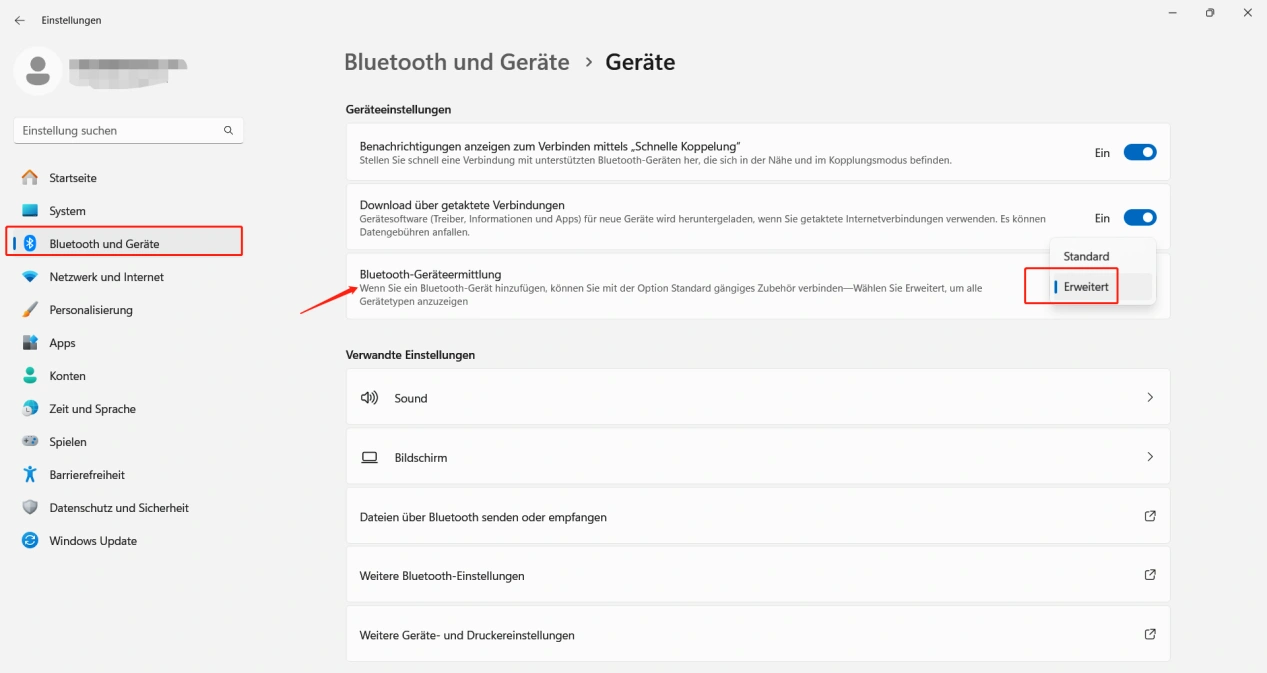Open Bildschirm settings with the chevron
The width and height of the screenshot is (1267, 673).
pyautogui.click(x=1149, y=457)
